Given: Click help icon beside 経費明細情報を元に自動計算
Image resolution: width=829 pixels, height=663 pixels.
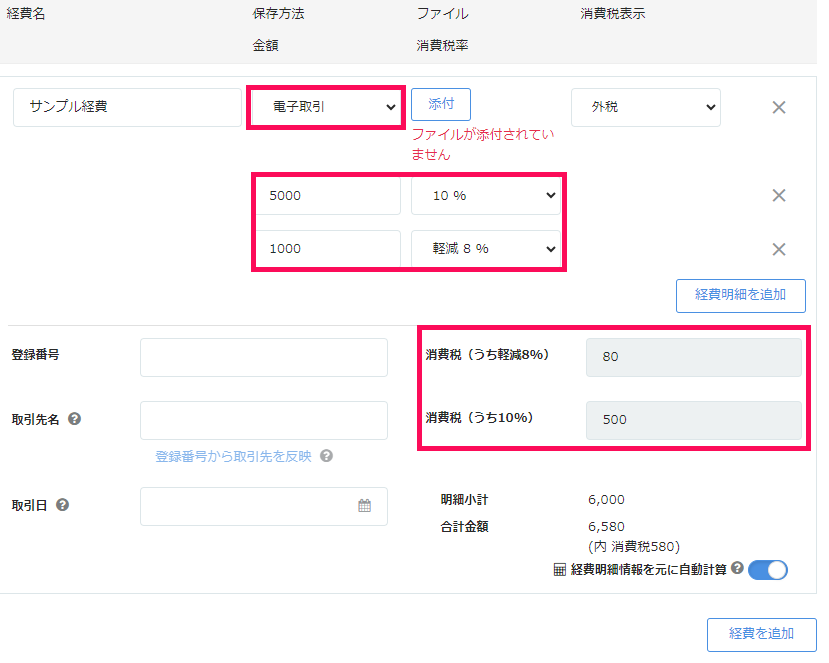Looking at the screenshot, I should 737,568.
